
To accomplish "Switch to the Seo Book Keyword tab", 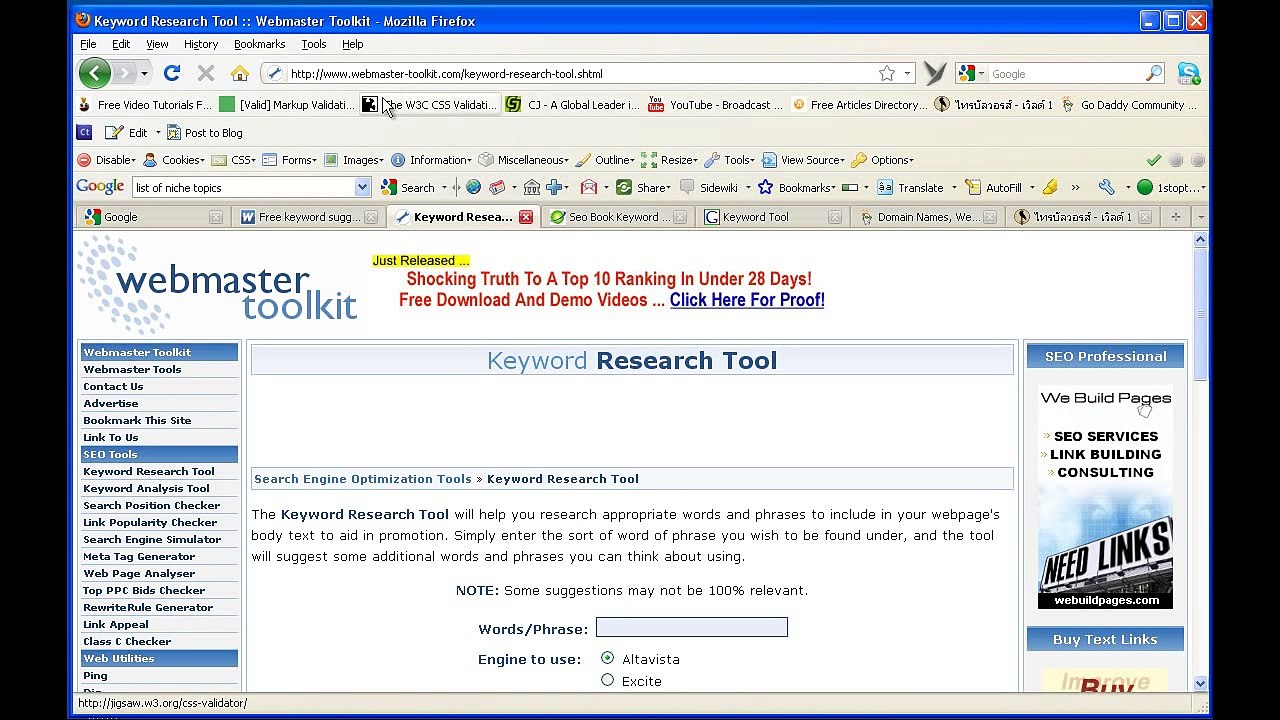I will point(619,217).
